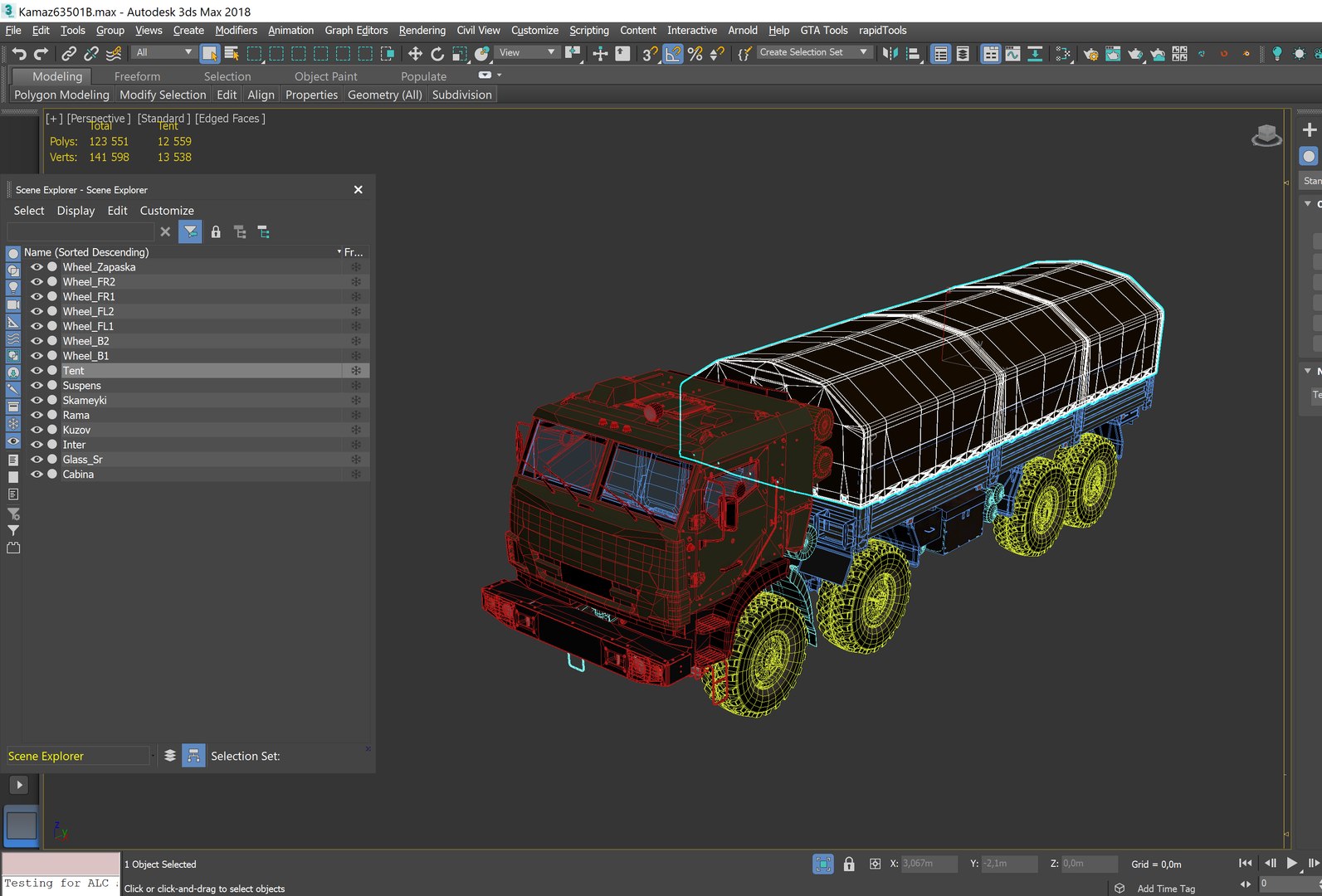Click the Polygon Modeling panel button
1322x896 pixels.
[61, 95]
